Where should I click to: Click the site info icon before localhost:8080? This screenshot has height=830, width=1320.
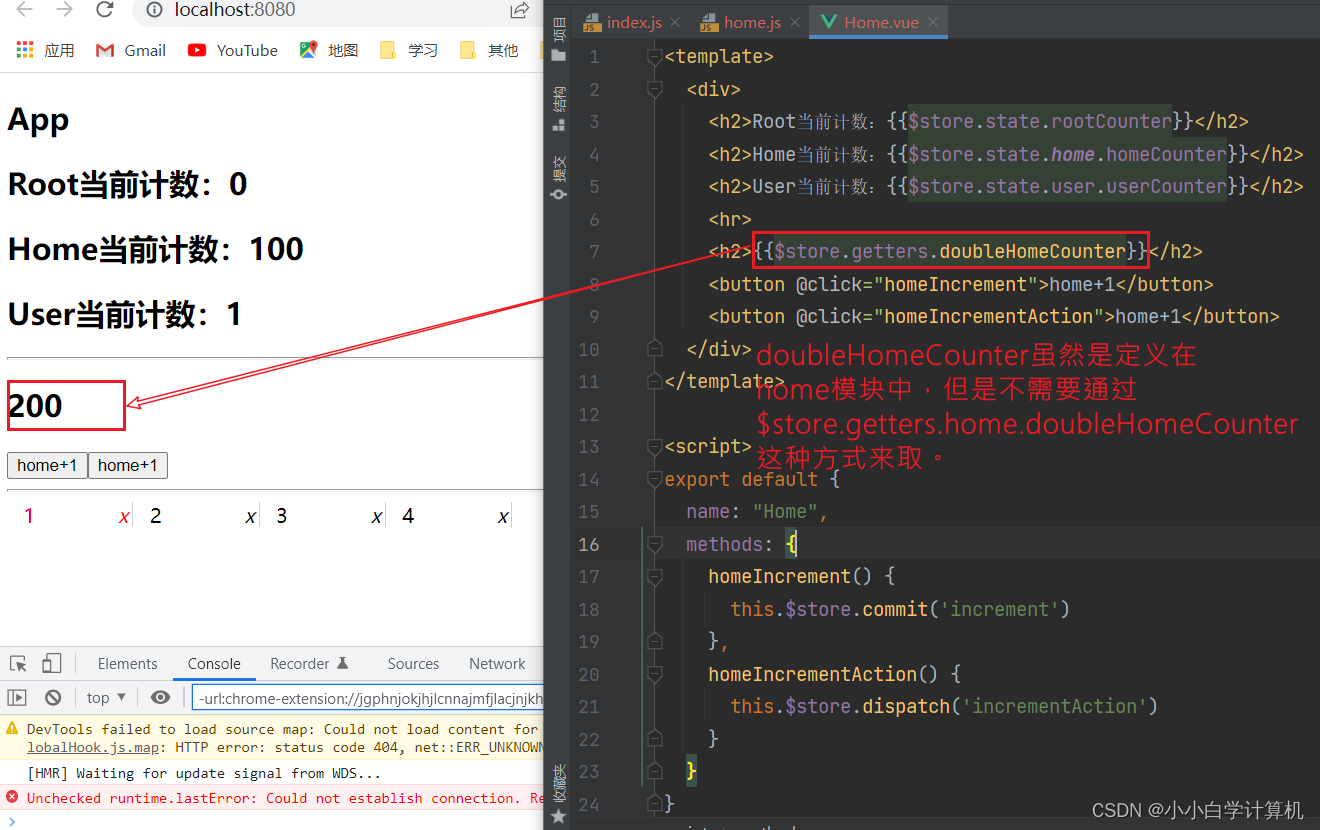(x=154, y=11)
